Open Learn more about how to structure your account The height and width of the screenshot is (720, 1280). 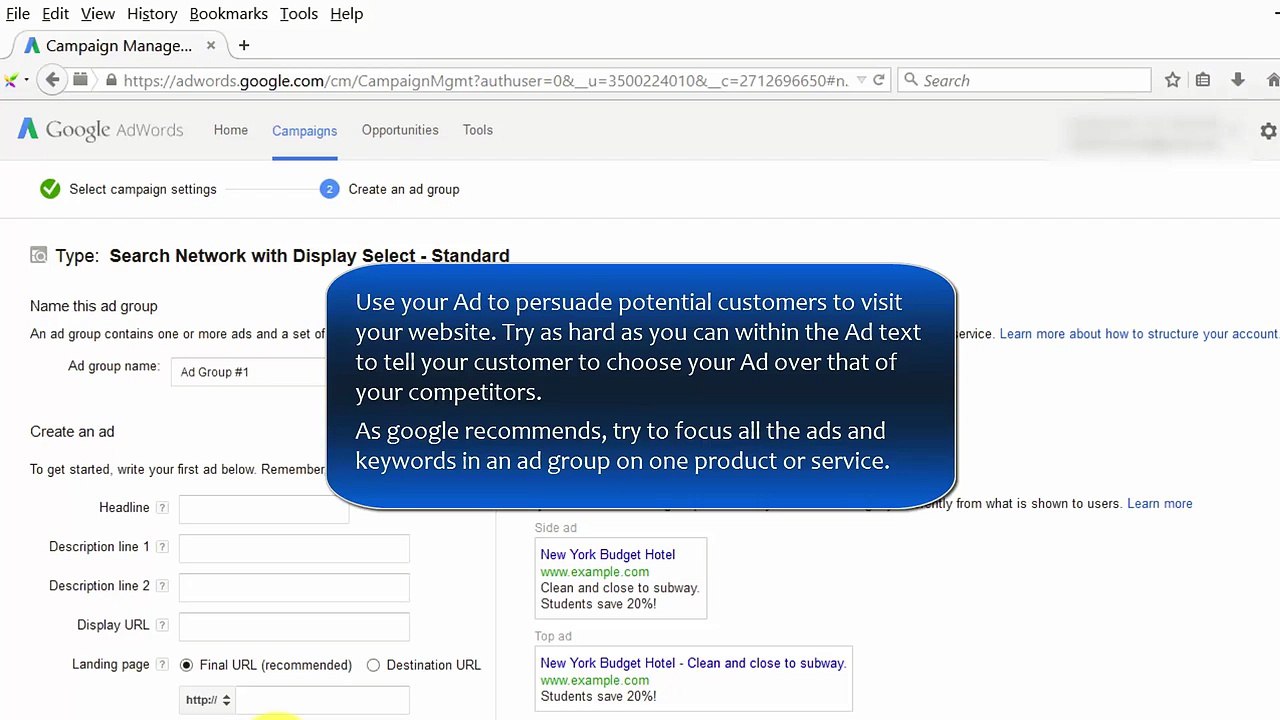click(1139, 334)
